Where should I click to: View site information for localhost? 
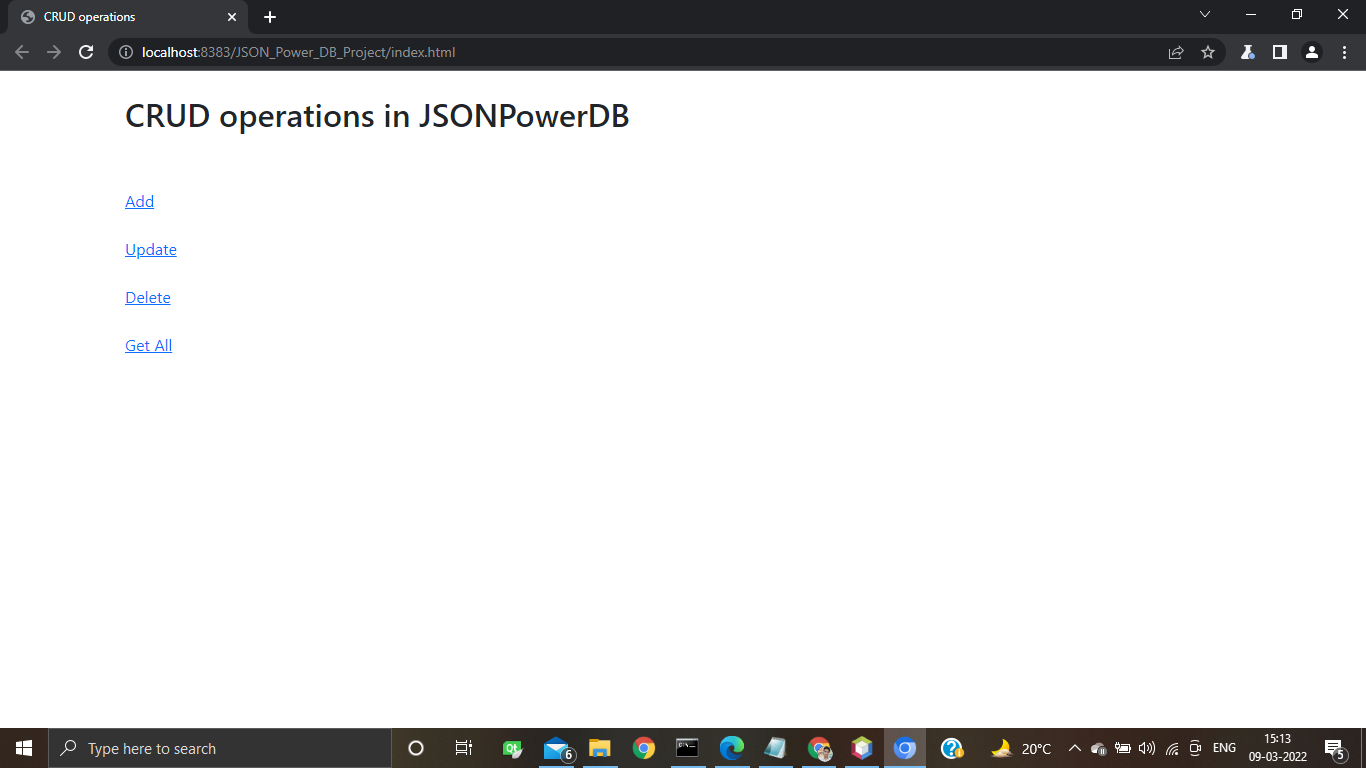124,52
